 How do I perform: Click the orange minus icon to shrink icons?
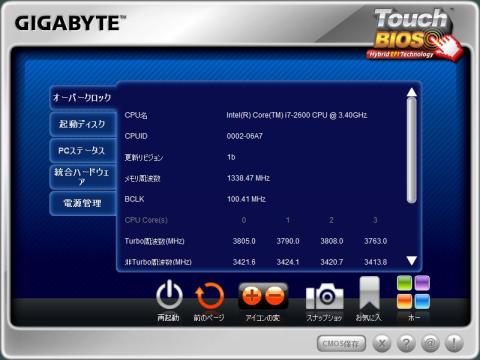(275, 296)
